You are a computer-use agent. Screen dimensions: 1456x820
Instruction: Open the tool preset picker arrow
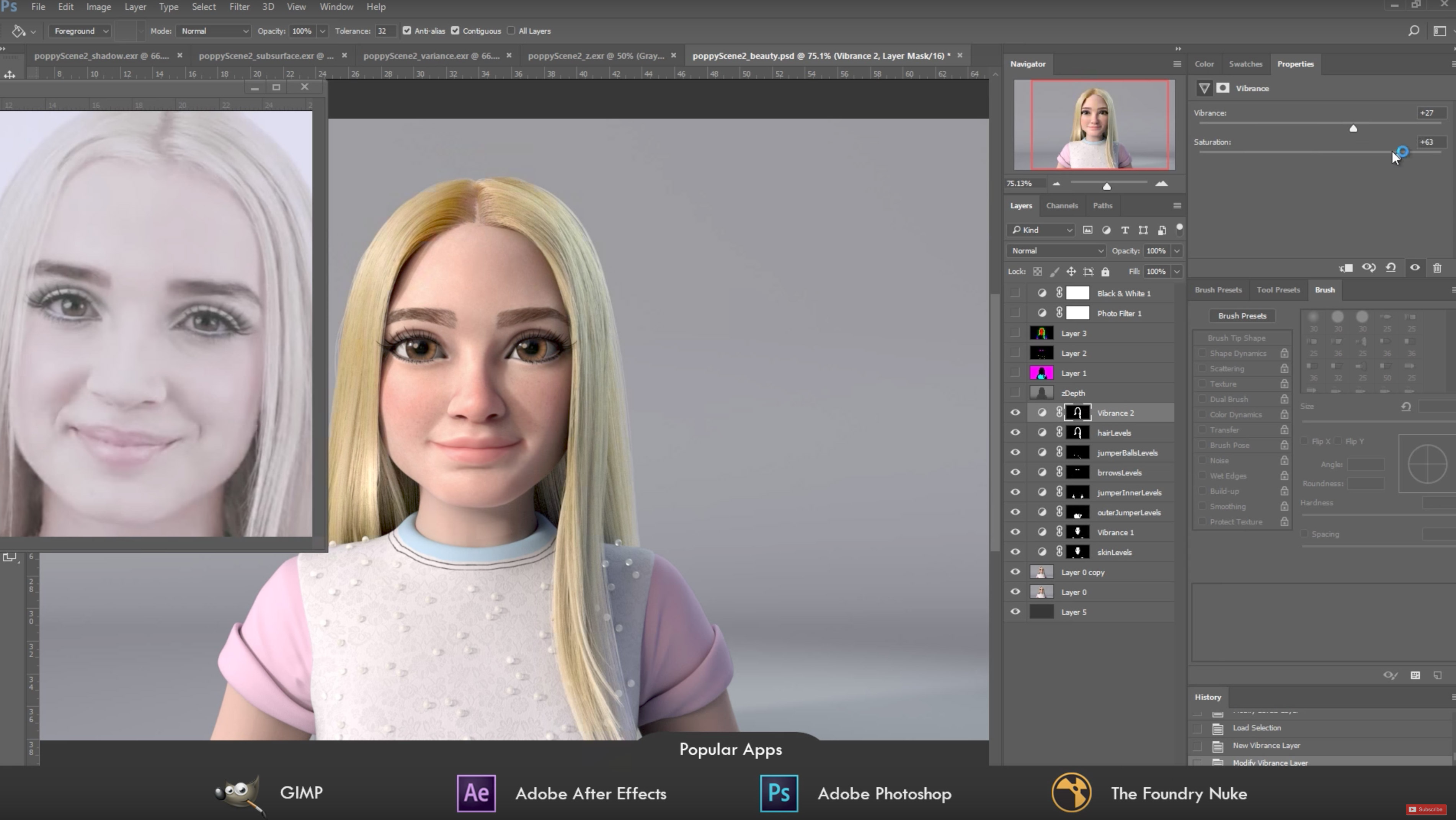coord(33,32)
